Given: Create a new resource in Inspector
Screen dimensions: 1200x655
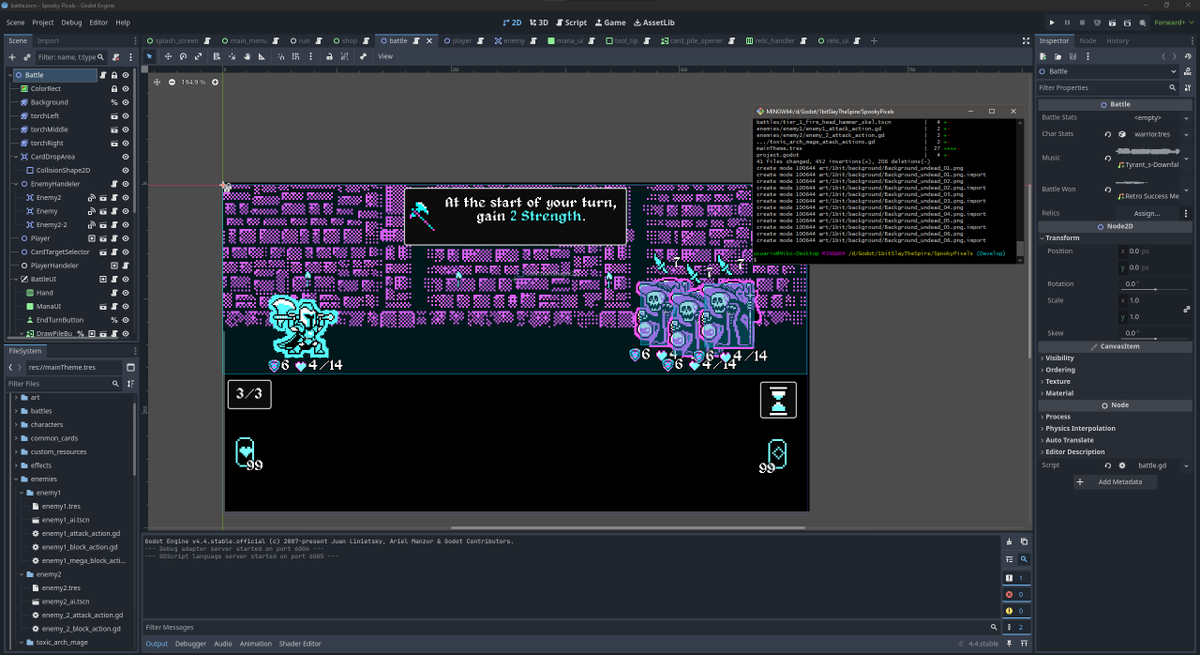Looking at the screenshot, I should [x=1043, y=56].
